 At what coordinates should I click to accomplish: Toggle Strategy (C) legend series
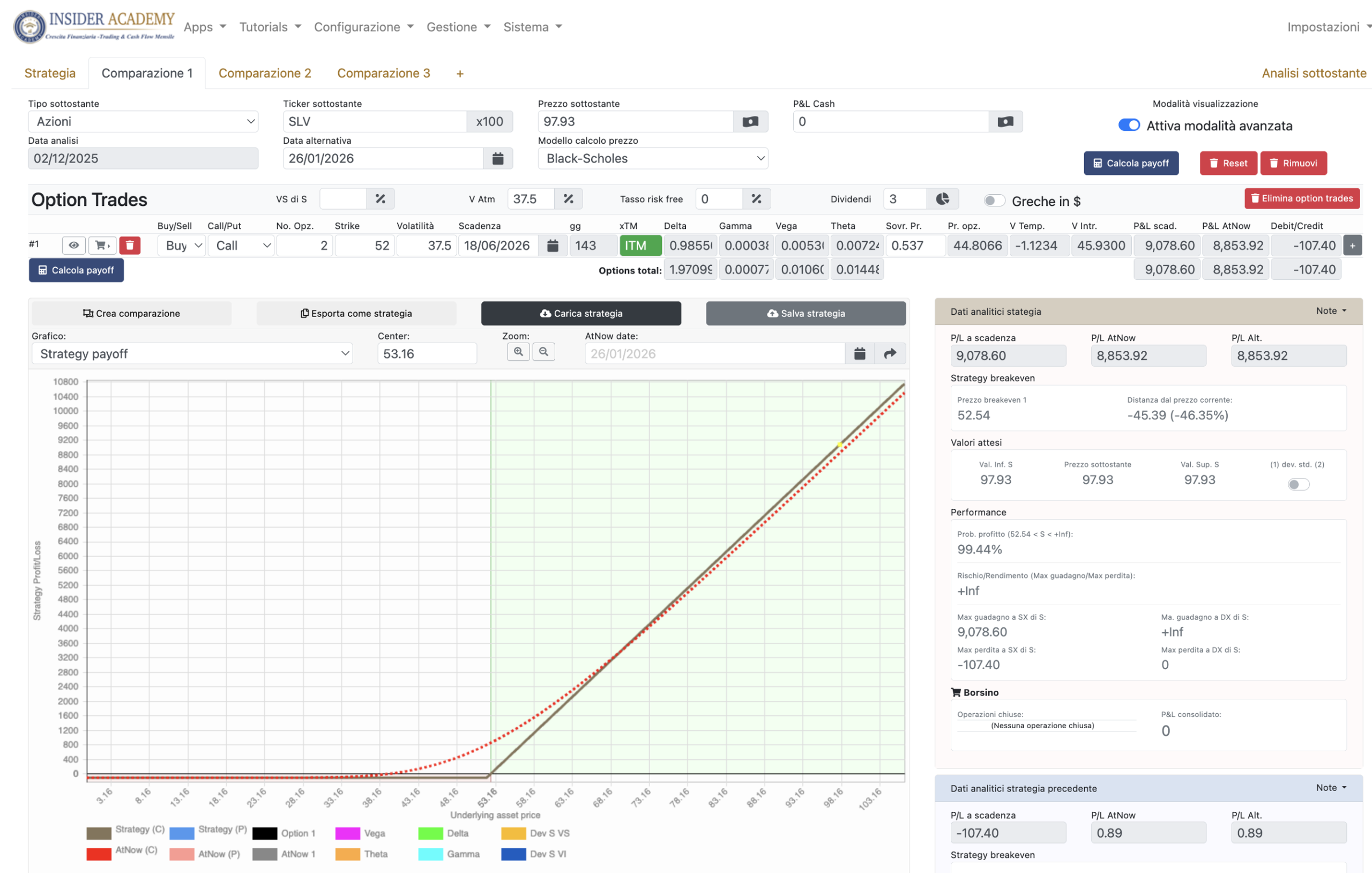pos(125,833)
